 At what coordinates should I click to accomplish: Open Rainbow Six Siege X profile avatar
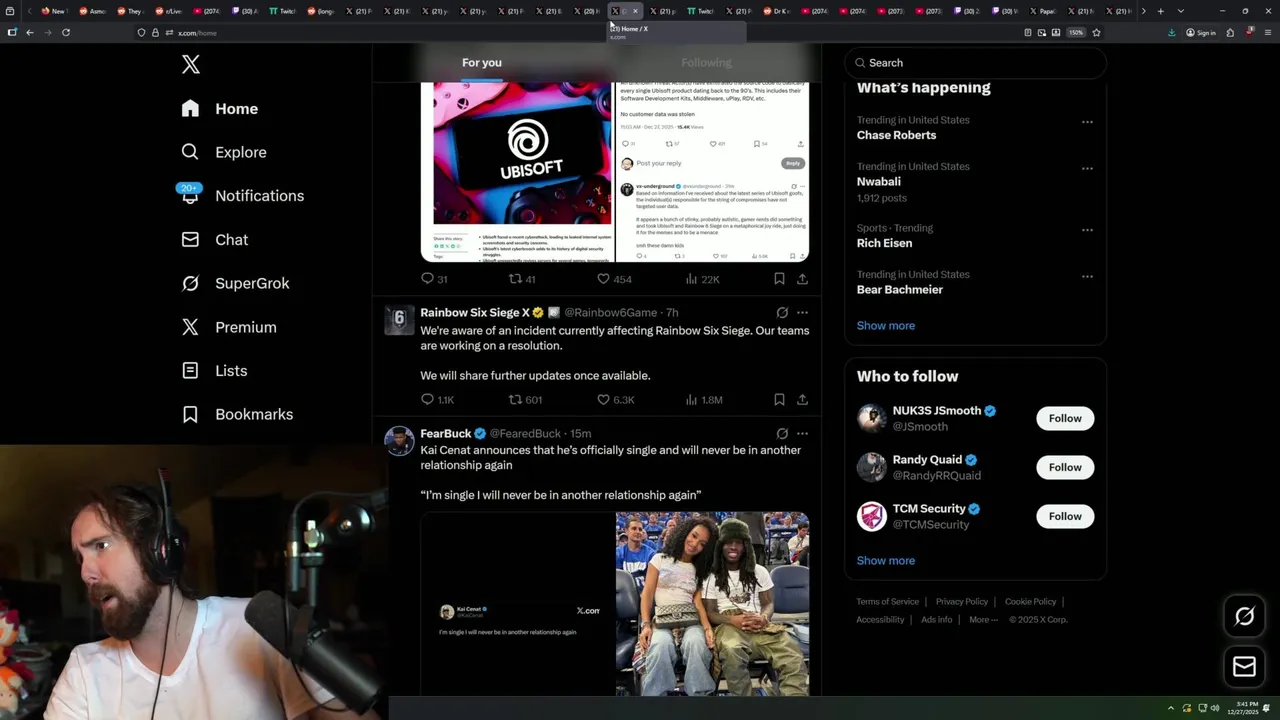399,319
